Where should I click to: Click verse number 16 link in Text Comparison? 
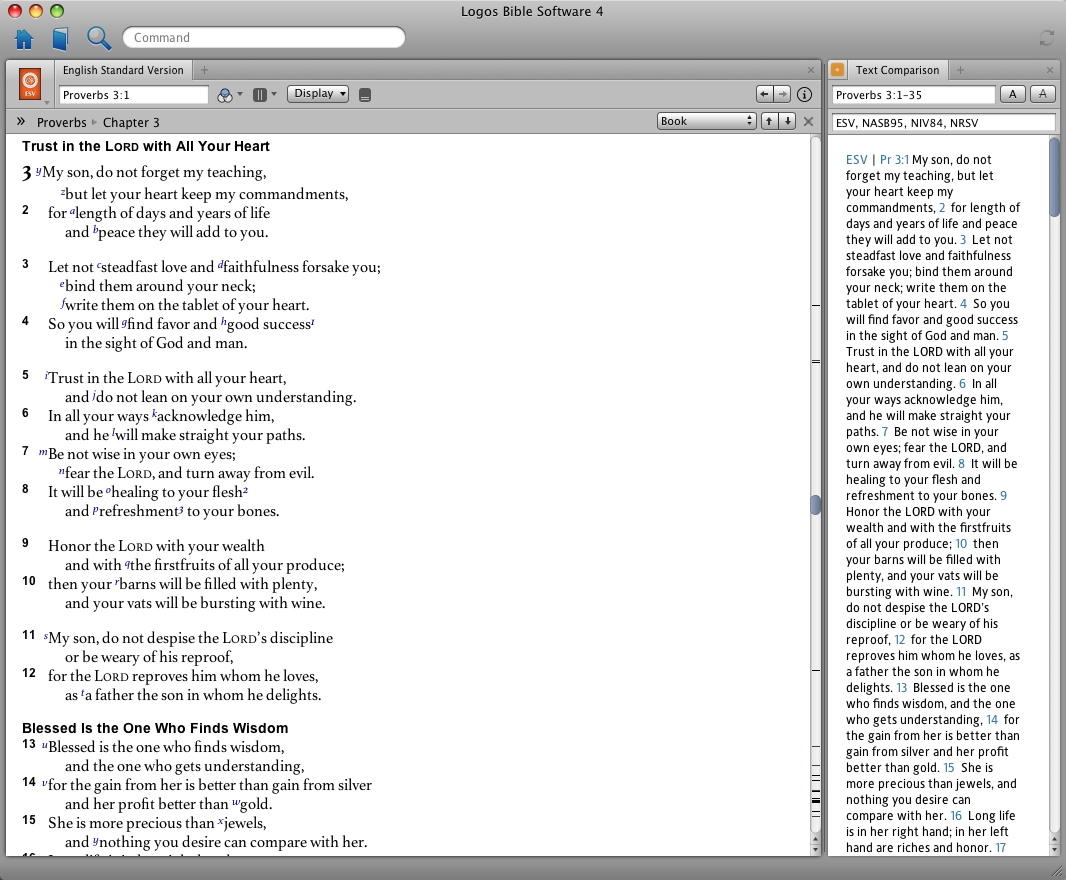[956, 815]
